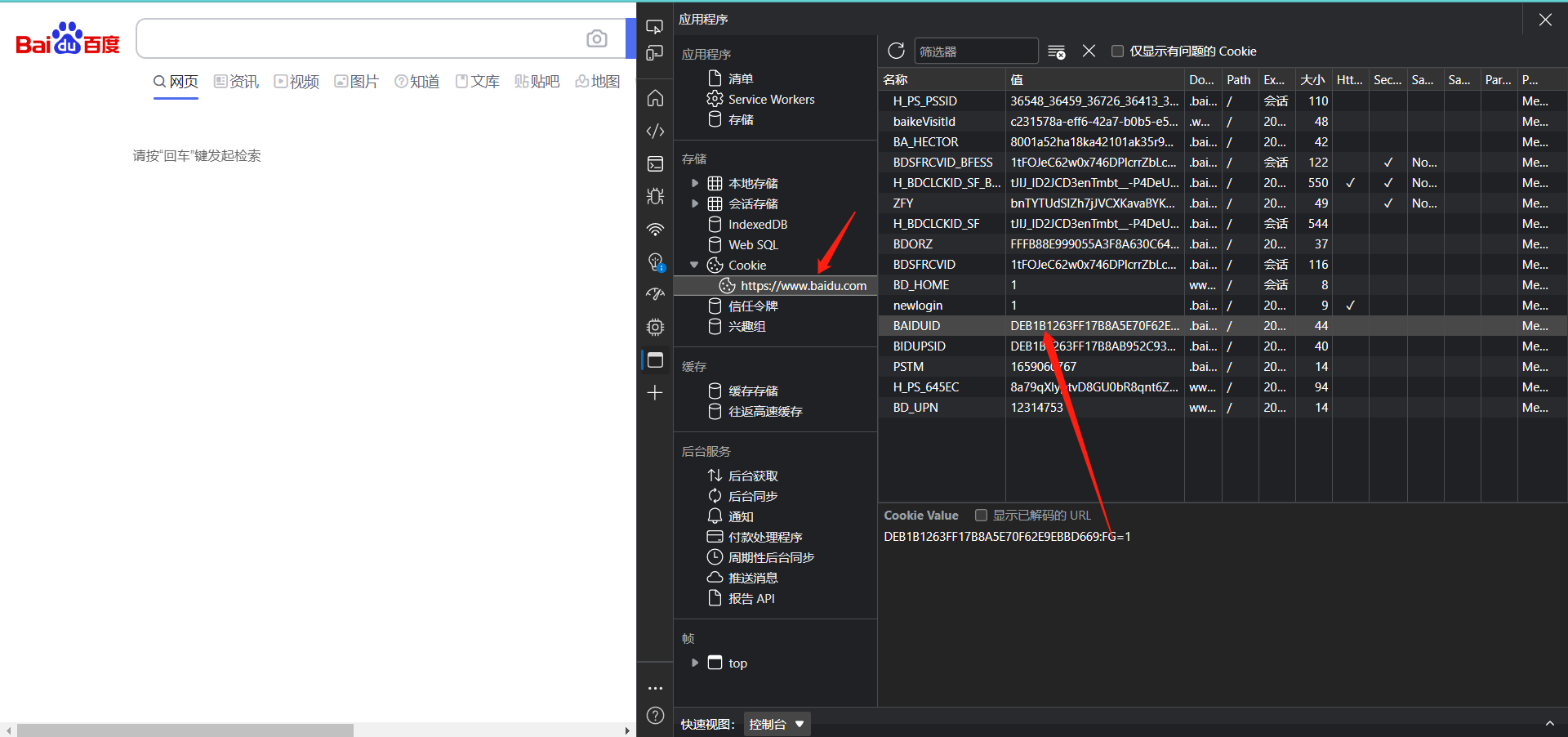Close the DevTools panel
The width and height of the screenshot is (1568, 737).
coord(1545,20)
